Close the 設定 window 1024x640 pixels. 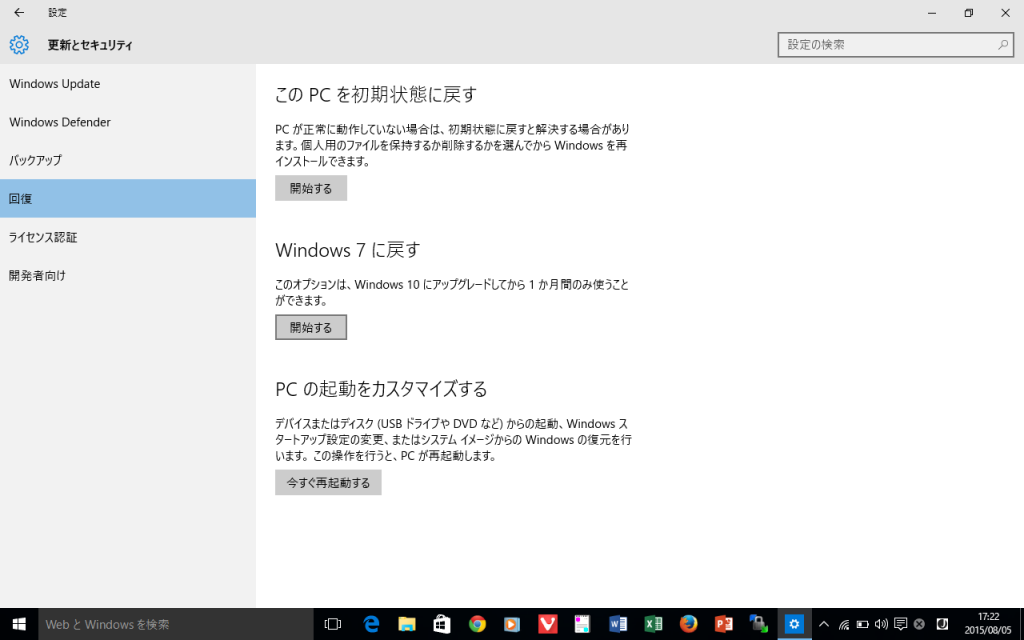[1006, 12]
